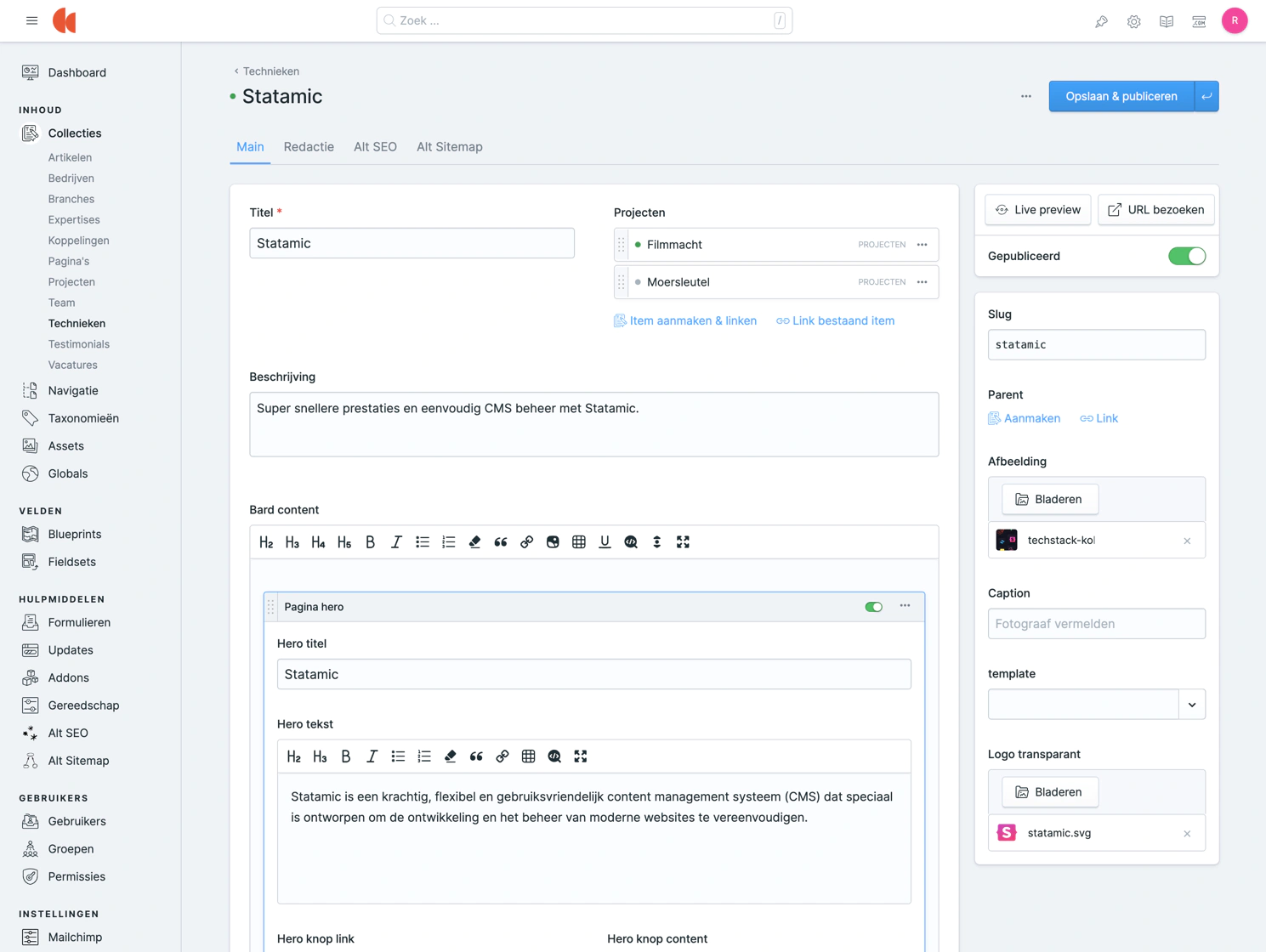This screenshot has width=1266, height=952.
Task: Toggle italic in Bard content toolbar
Action: pyautogui.click(x=396, y=542)
